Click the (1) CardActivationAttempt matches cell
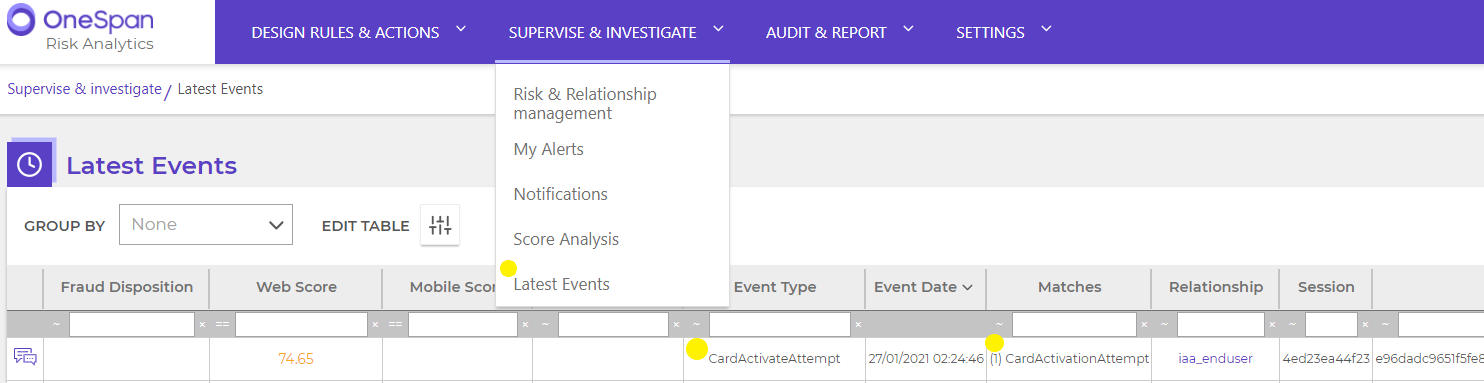Screen dimensions: 1484x383 (x=1069, y=358)
